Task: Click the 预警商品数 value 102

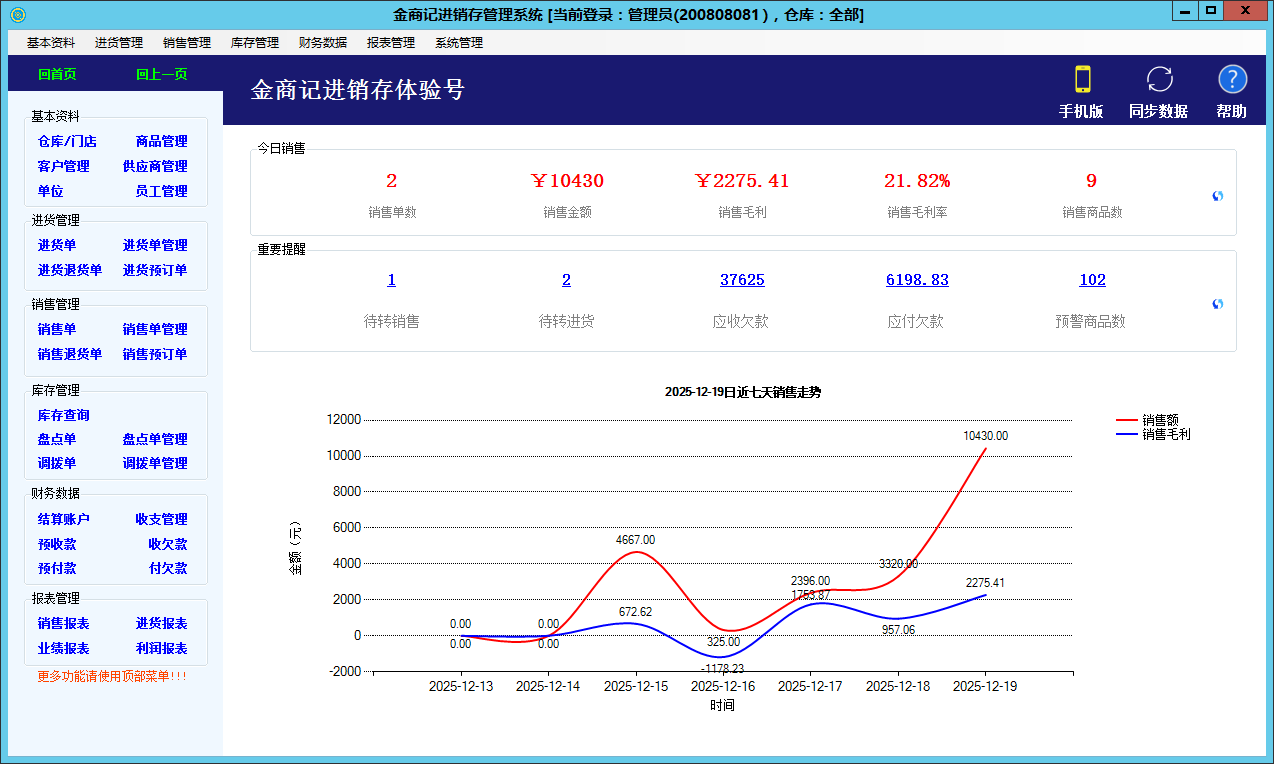Action: click(1092, 280)
